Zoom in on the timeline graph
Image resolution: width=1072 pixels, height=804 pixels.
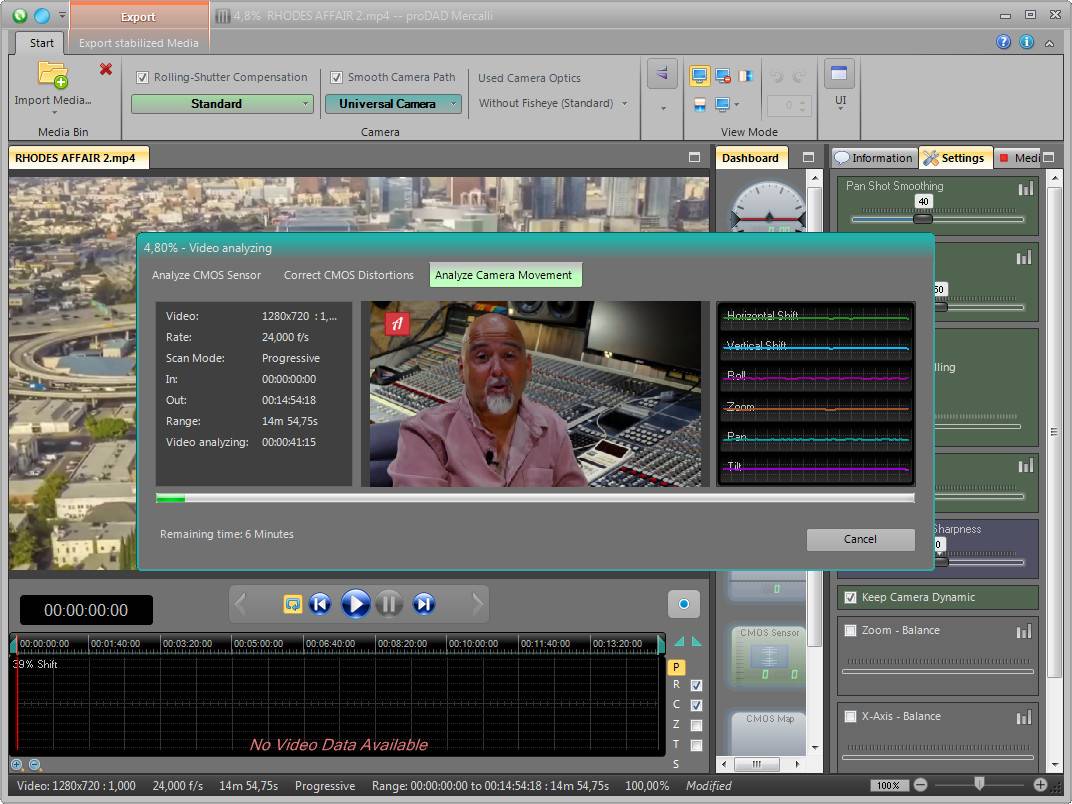pyautogui.click(x=16, y=765)
